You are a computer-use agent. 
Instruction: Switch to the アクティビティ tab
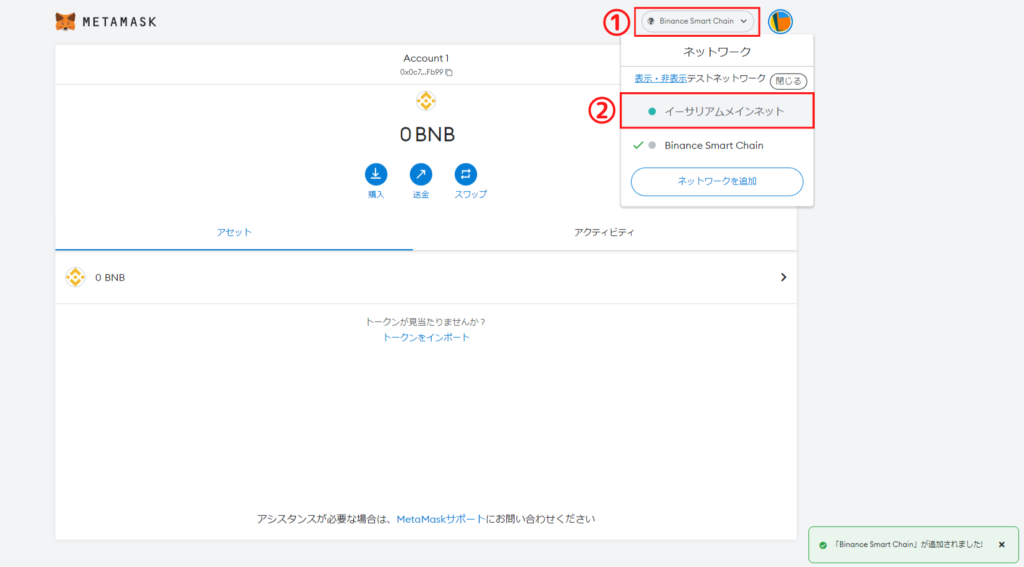click(604, 233)
